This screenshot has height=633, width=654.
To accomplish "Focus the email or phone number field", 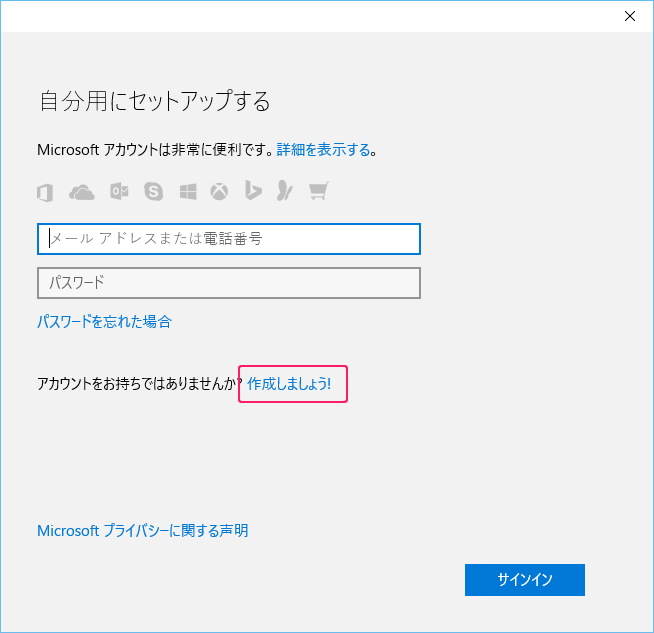I will (229, 239).
